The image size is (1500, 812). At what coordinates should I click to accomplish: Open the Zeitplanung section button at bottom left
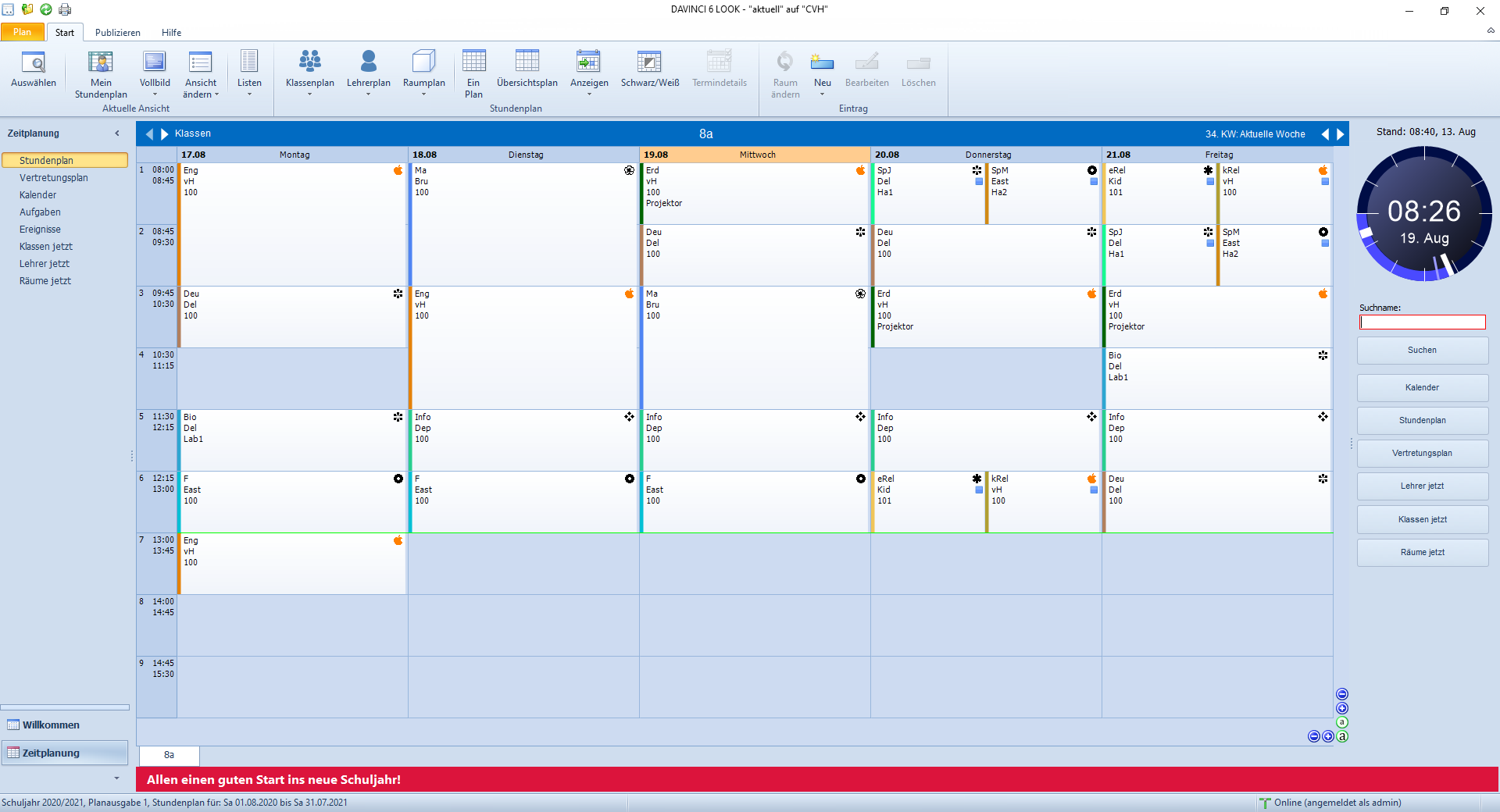click(65, 753)
